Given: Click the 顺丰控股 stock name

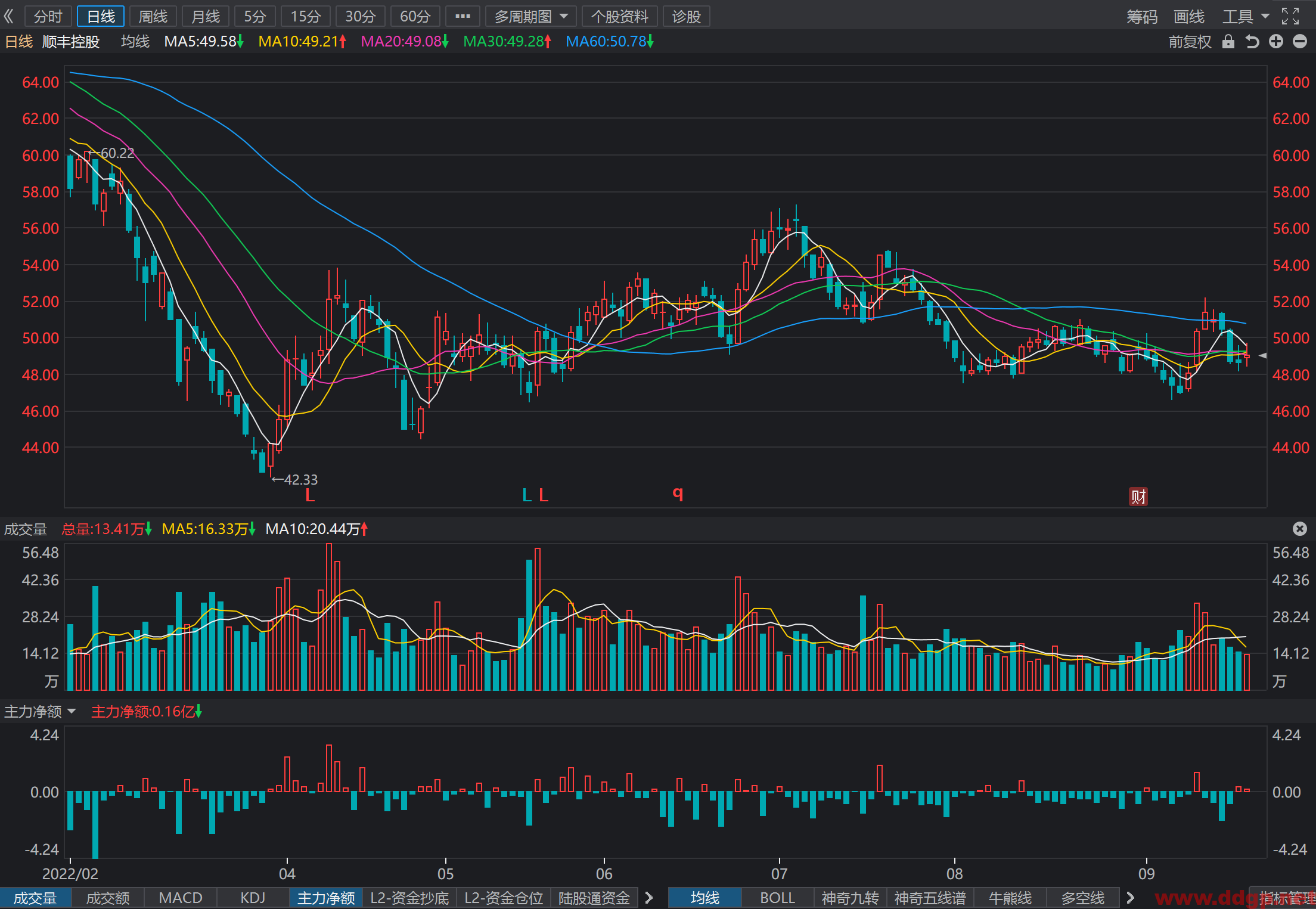Looking at the screenshot, I should (71, 41).
